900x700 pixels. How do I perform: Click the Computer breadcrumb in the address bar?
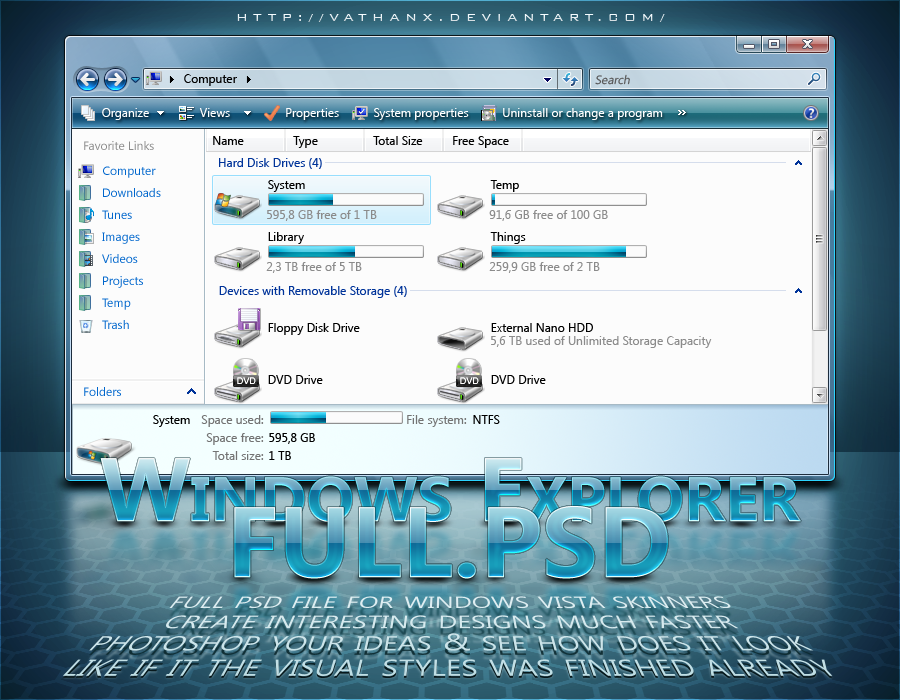pos(208,78)
